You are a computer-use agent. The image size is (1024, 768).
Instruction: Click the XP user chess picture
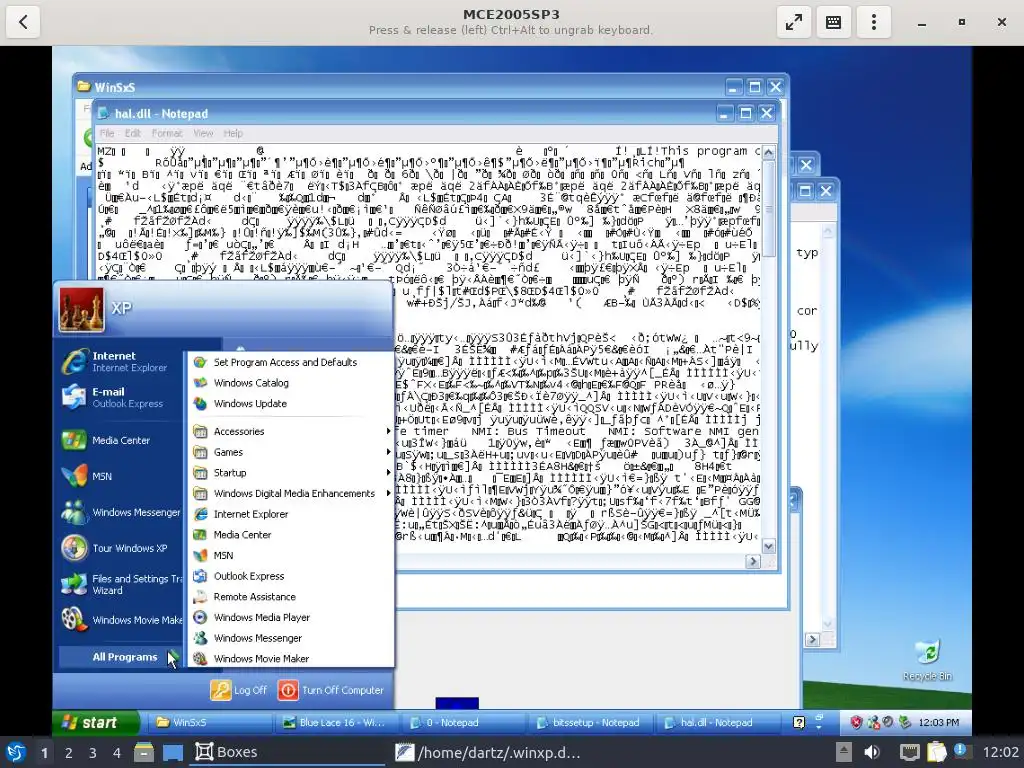coord(82,310)
